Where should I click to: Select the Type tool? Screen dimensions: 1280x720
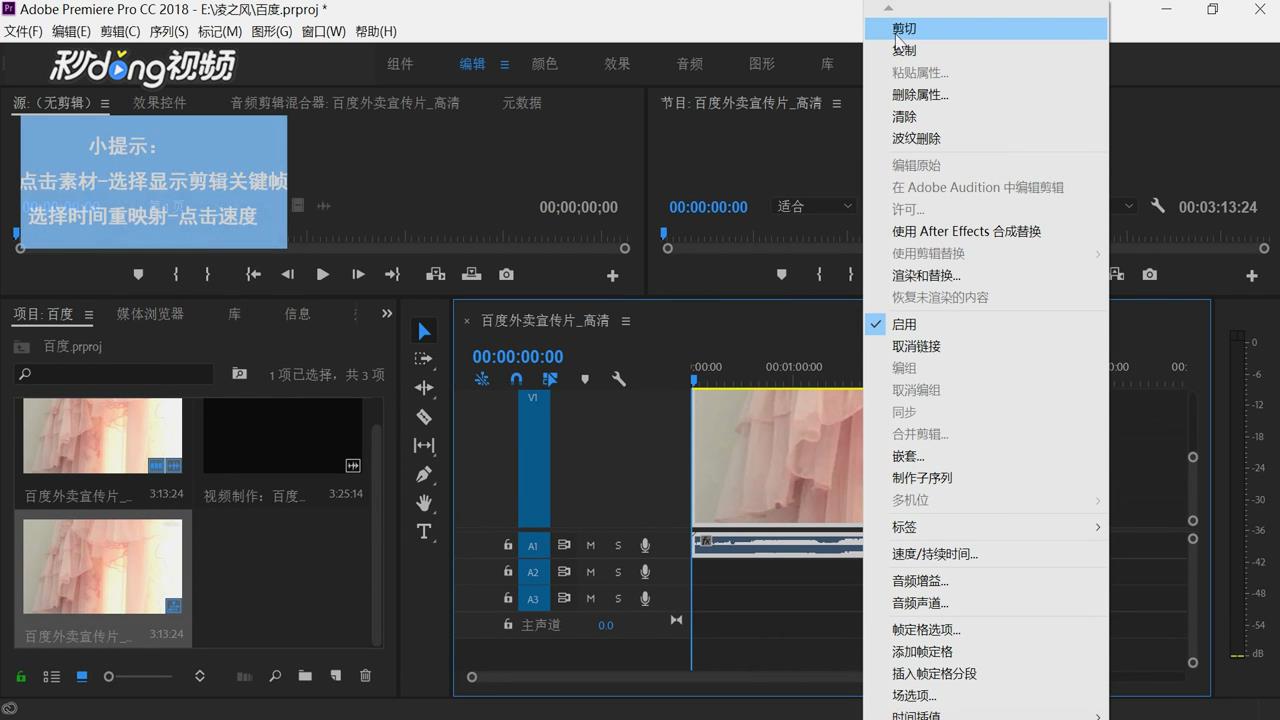pos(424,531)
